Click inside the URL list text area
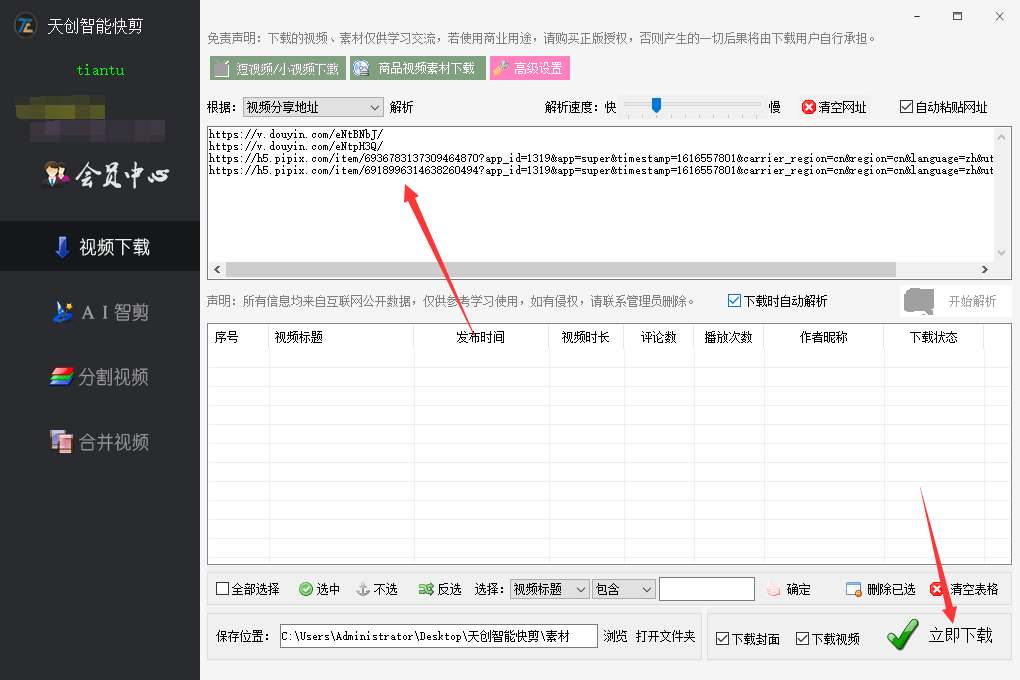The height and width of the screenshot is (680, 1020). click(x=600, y=195)
